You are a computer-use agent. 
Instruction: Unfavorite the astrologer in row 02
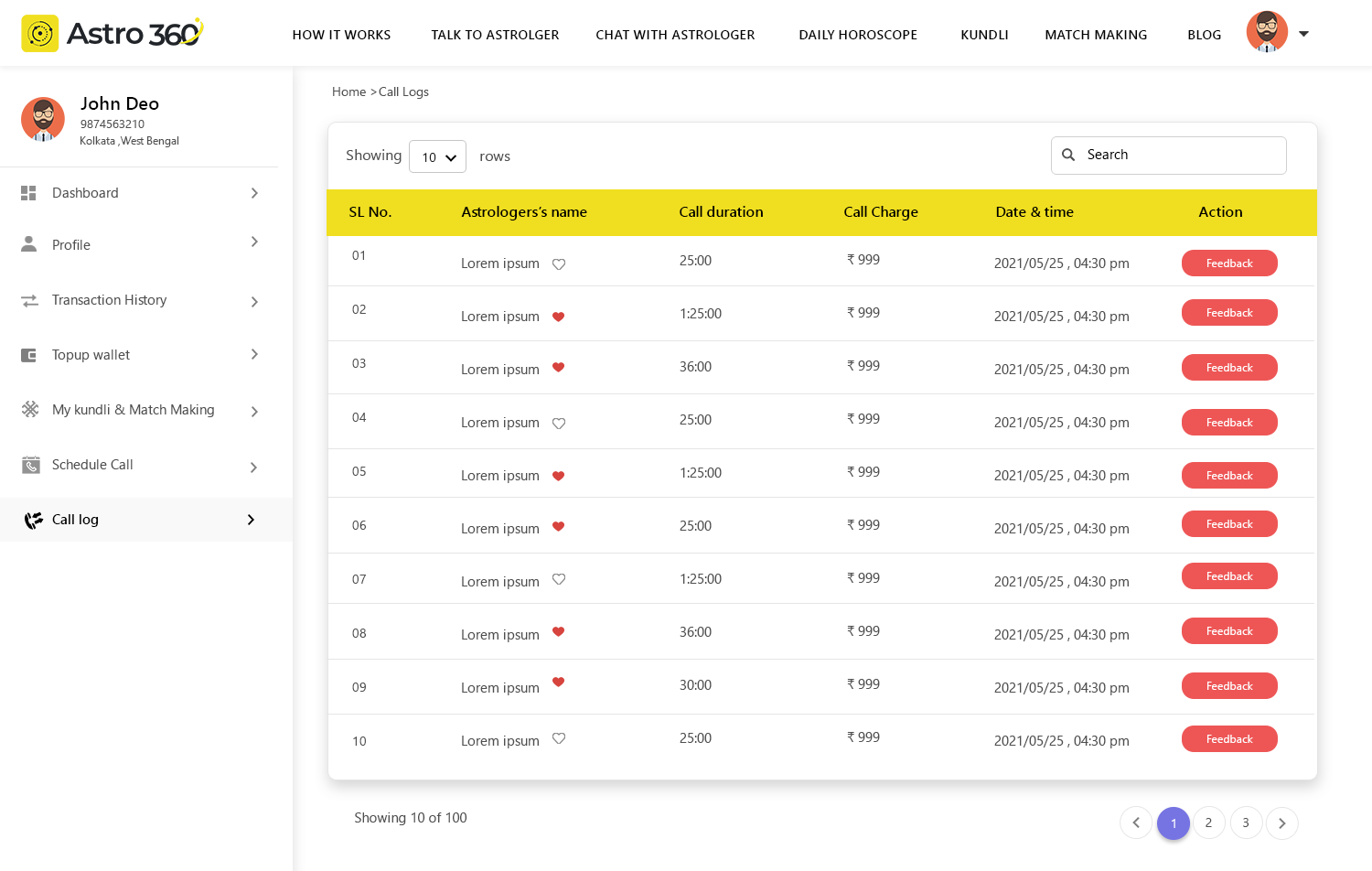pyautogui.click(x=559, y=317)
